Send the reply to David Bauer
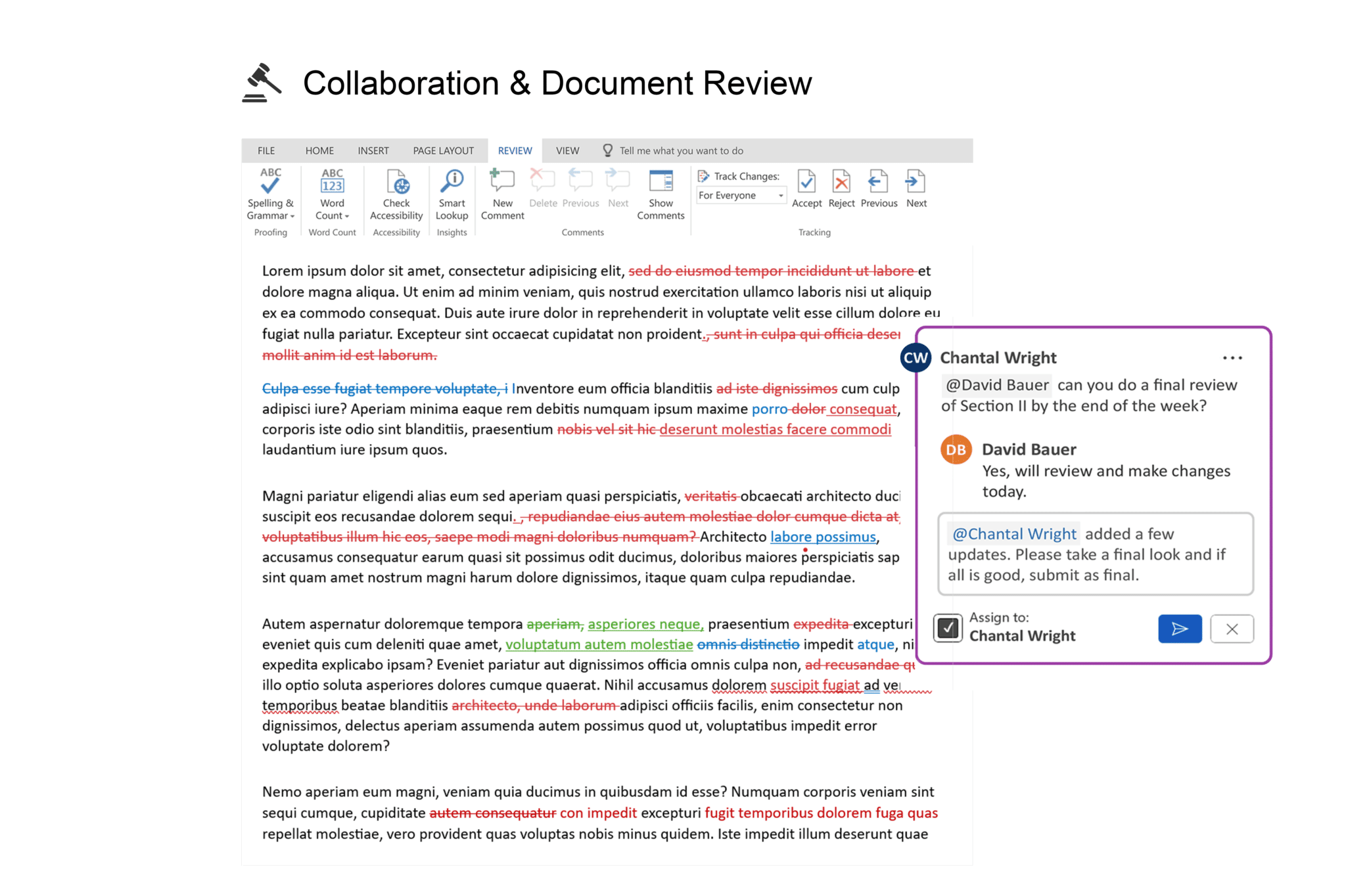 pyautogui.click(x=1180, y=629)
